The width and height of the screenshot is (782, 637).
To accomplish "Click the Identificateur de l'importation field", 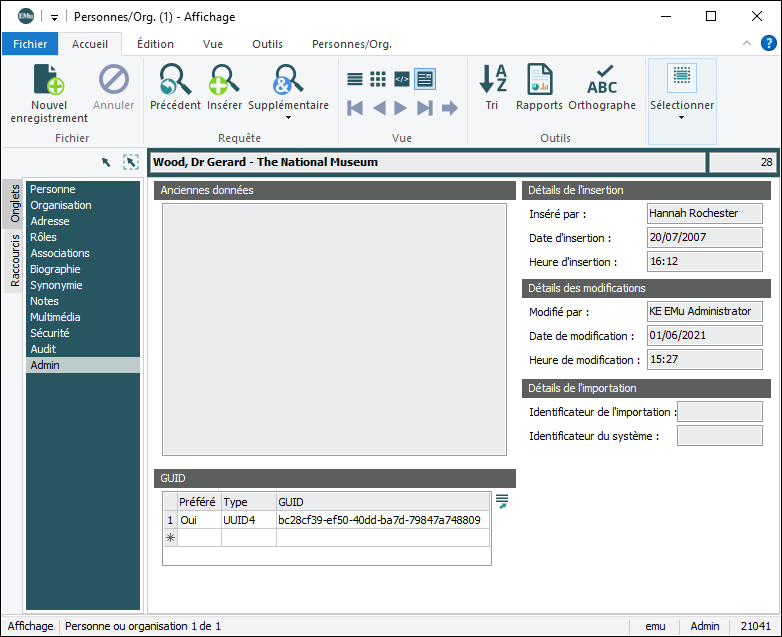I will coord(719,412).
